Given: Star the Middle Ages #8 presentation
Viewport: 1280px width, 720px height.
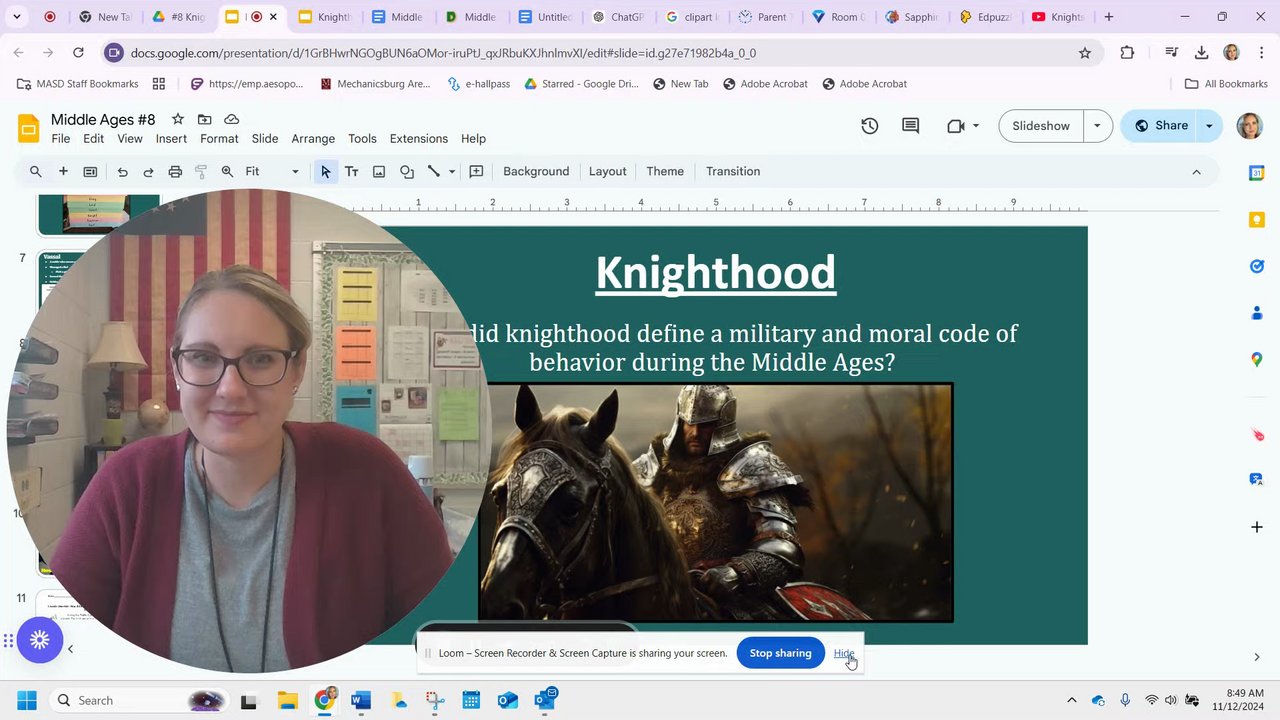Looking at the screenshot, I should [178, 119].
